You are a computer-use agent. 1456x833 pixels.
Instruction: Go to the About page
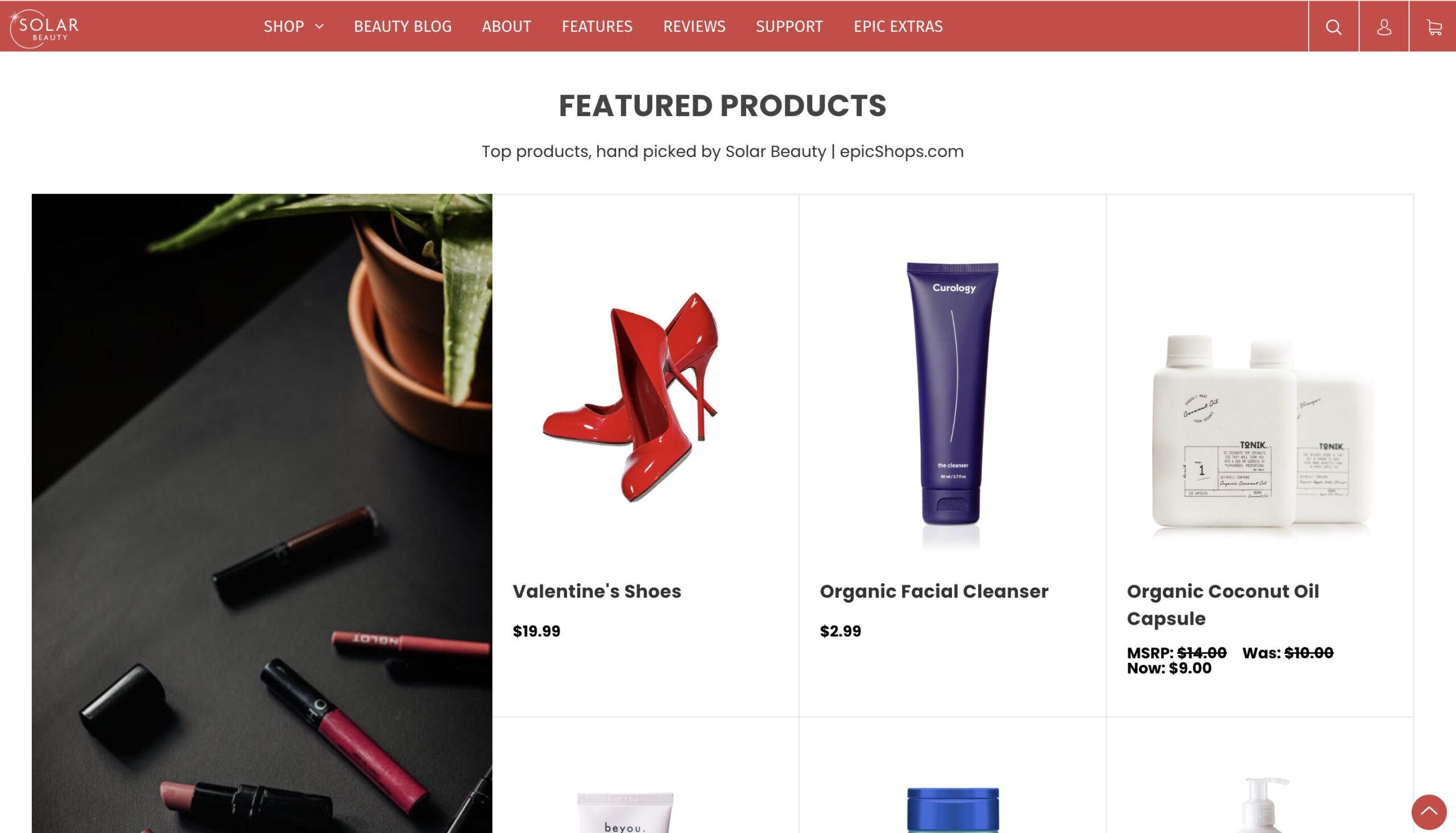[506, 26]
